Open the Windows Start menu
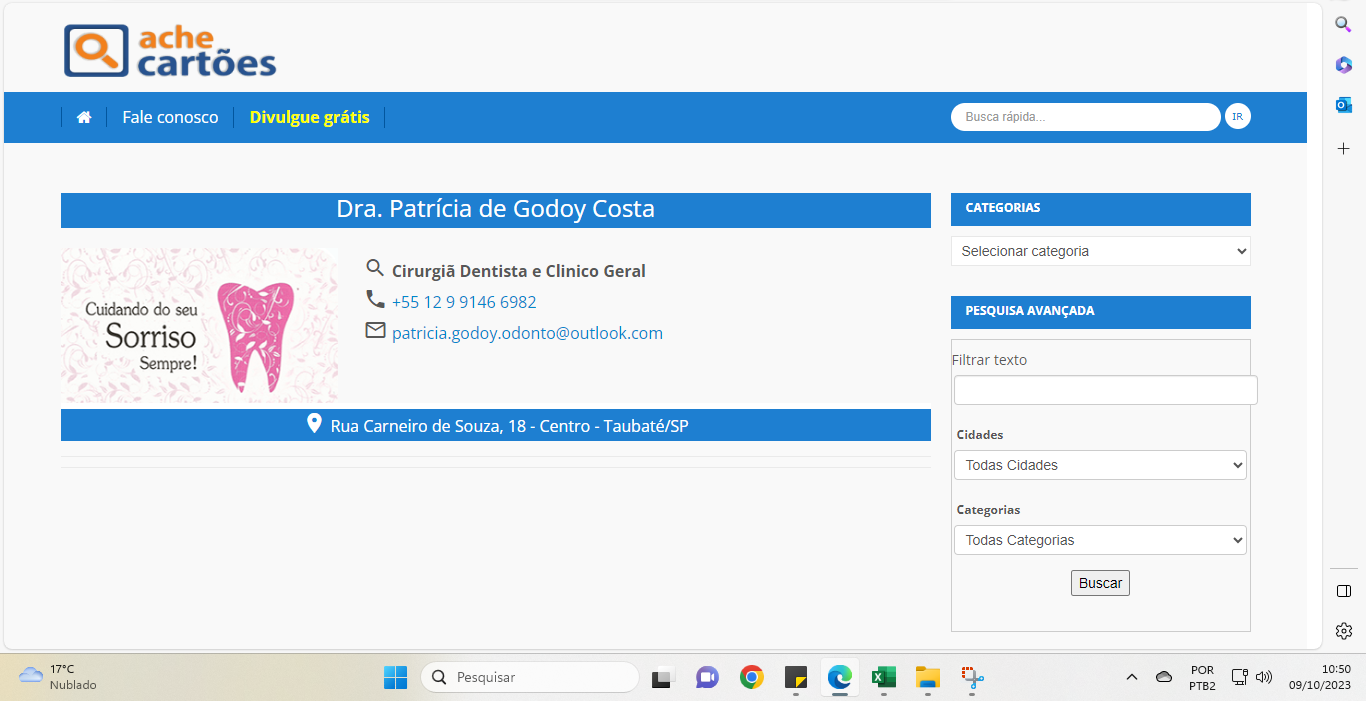This screenshot has width=1366, height=701. pyautogui.click(x=395, y=678)
